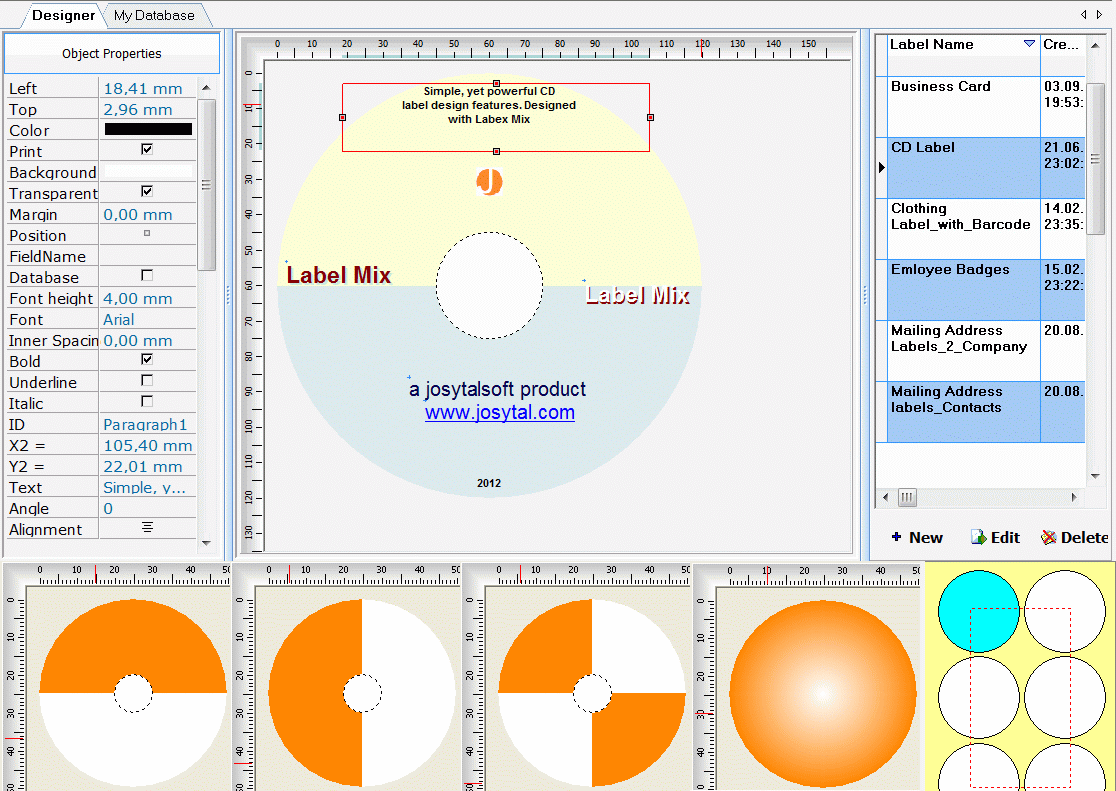Enable the Italic checkbox
This screenshot has width=1116, height=791.
pyautogui.click(x=147, y=402)
